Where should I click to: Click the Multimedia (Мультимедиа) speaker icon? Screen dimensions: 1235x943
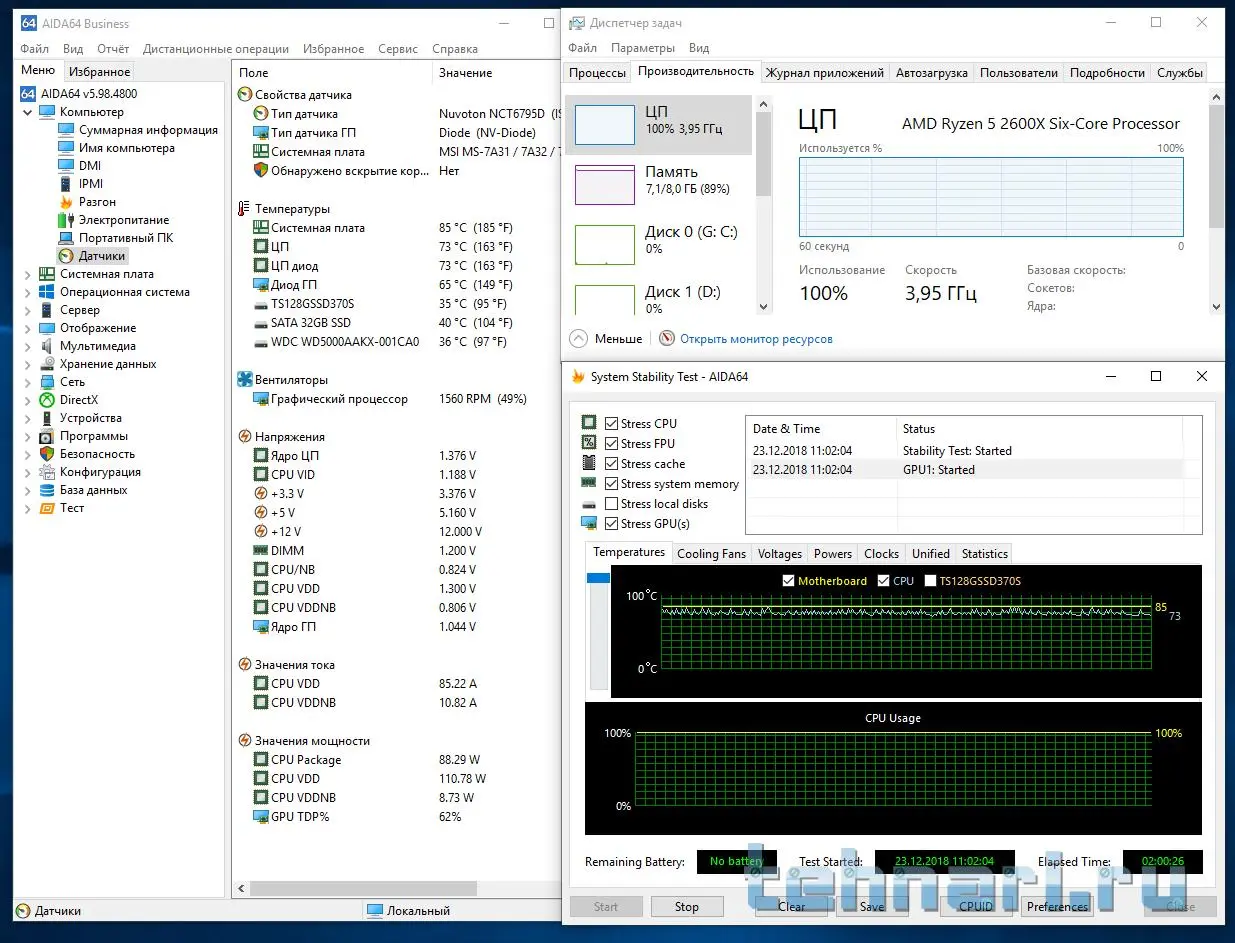[47, 346]
